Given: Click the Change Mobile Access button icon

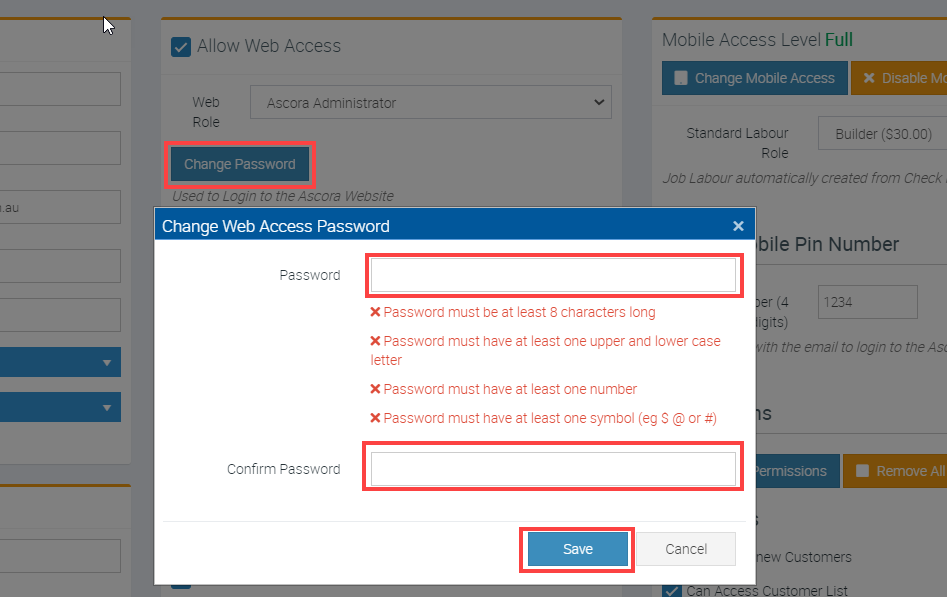Looking at the screenshot, I should tap(681, 78).
